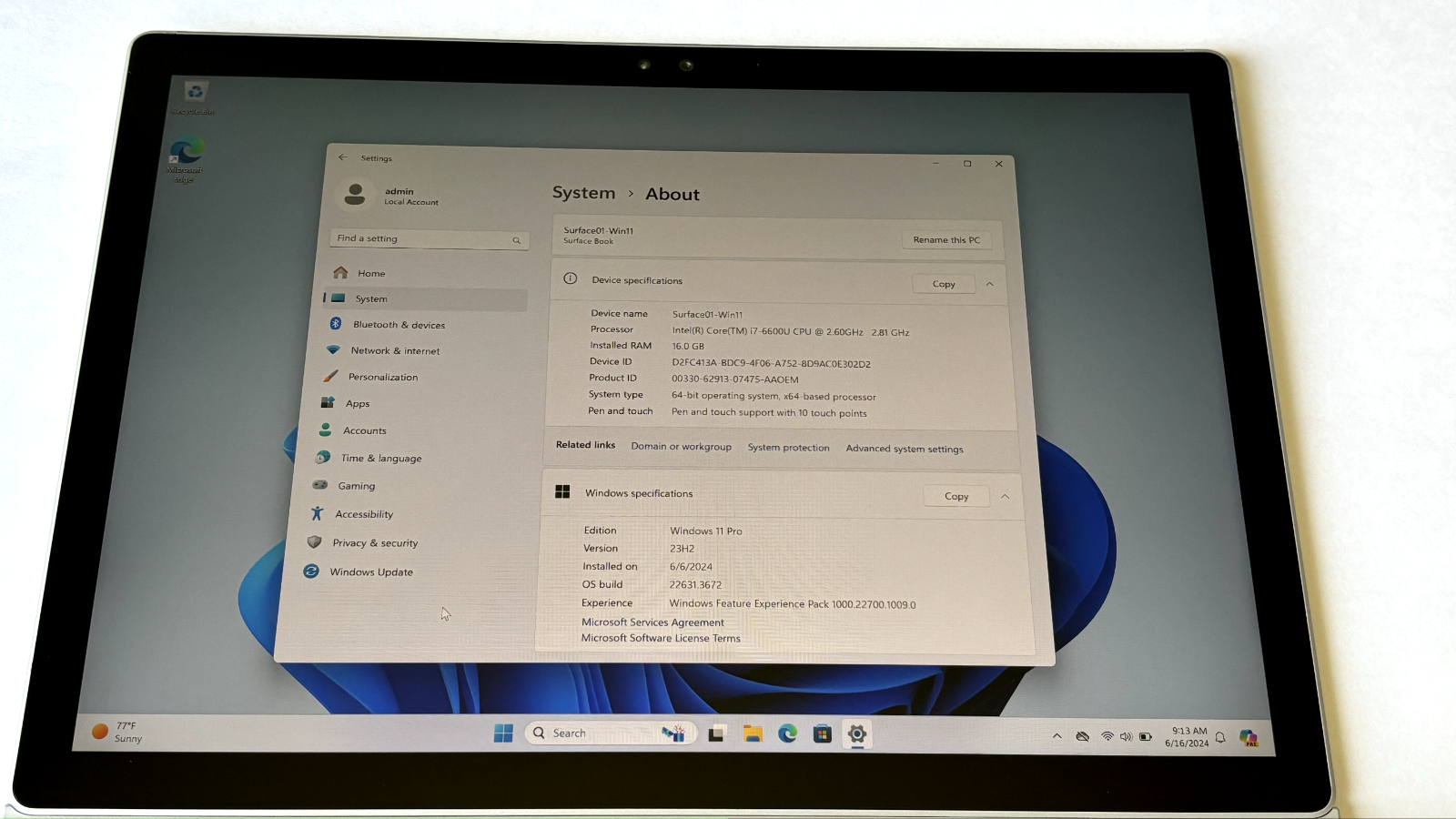Click the Rename this PC button
This screenshot has width=1456, height=819.
946,239
